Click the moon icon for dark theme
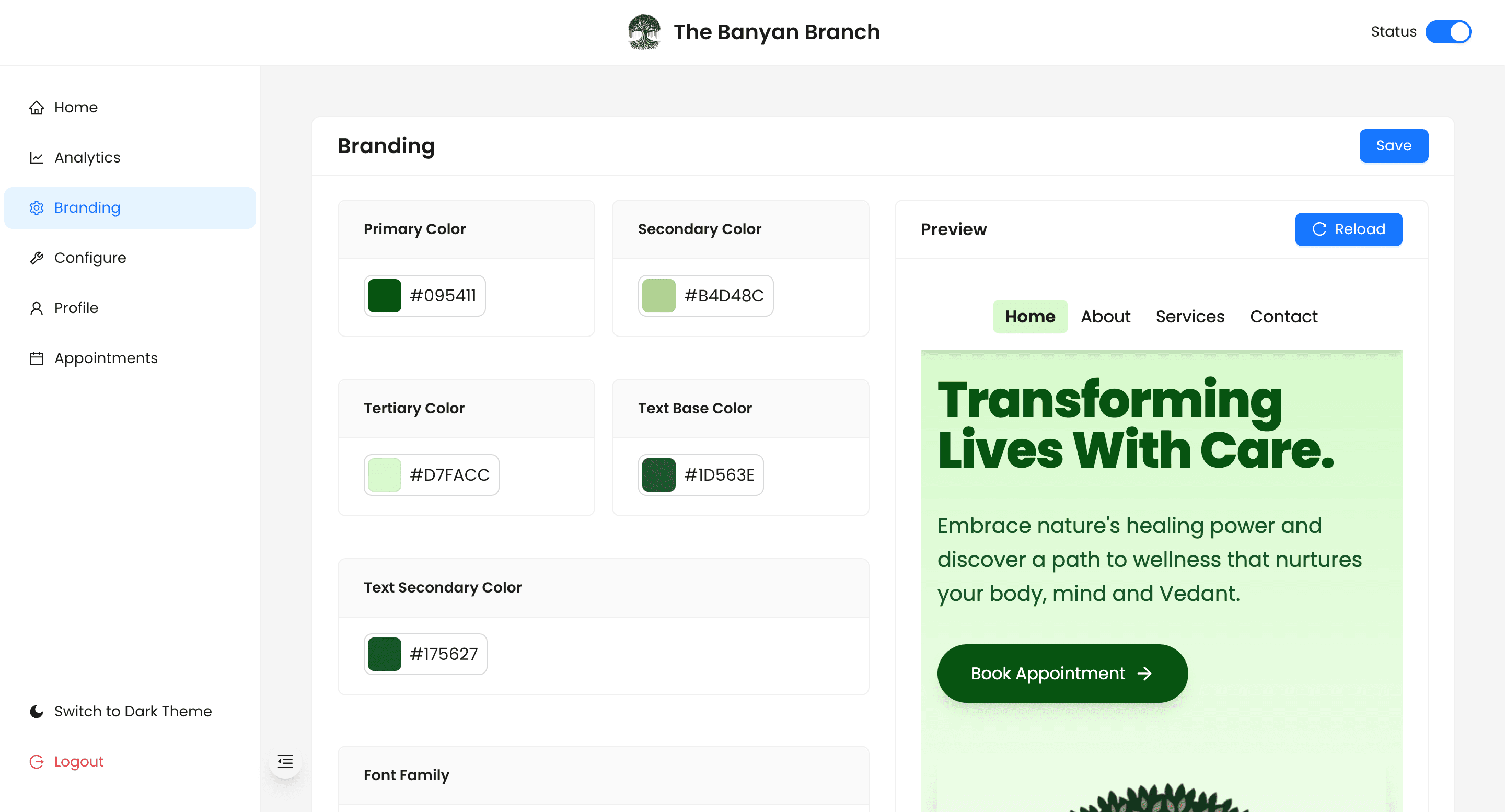Viewport: 1505px width, 812px height. click(x=36, y=712)
